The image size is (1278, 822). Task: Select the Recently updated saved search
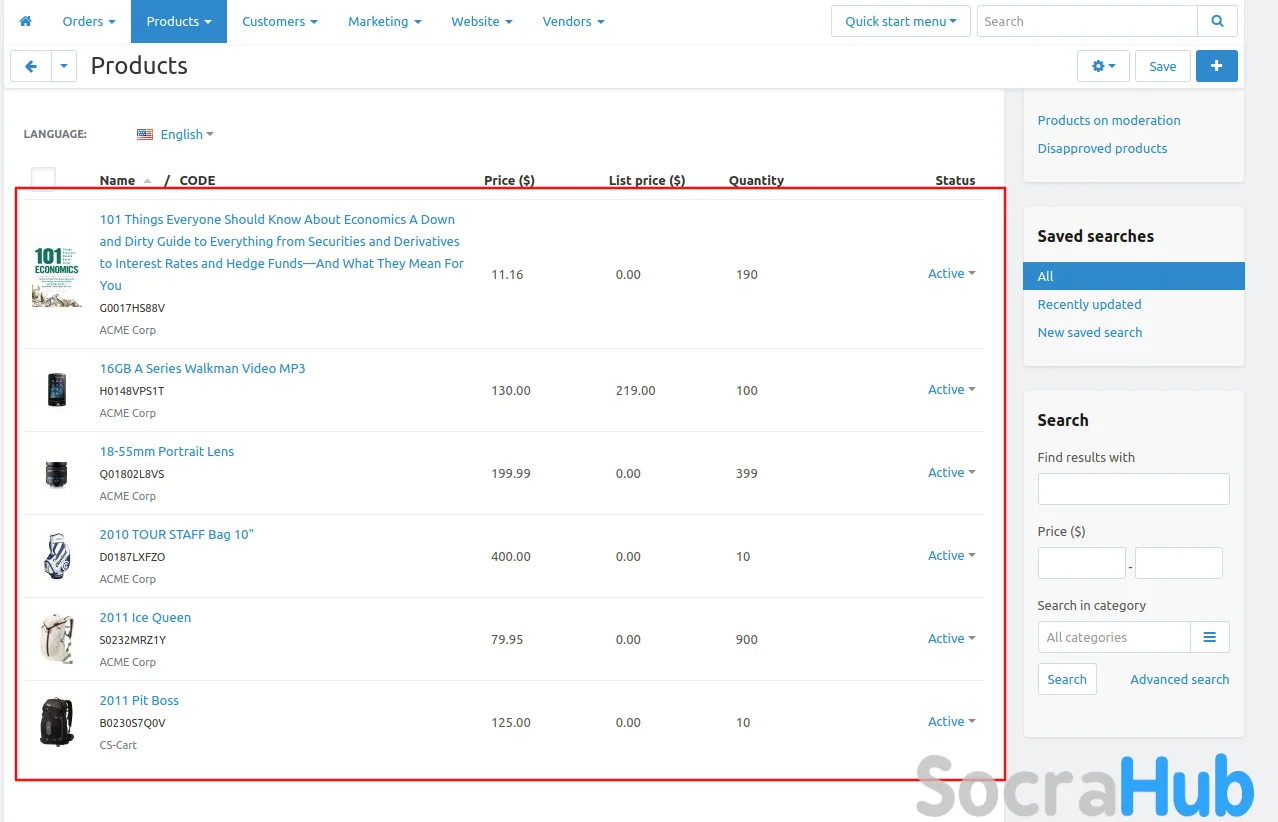(1089, 304)
